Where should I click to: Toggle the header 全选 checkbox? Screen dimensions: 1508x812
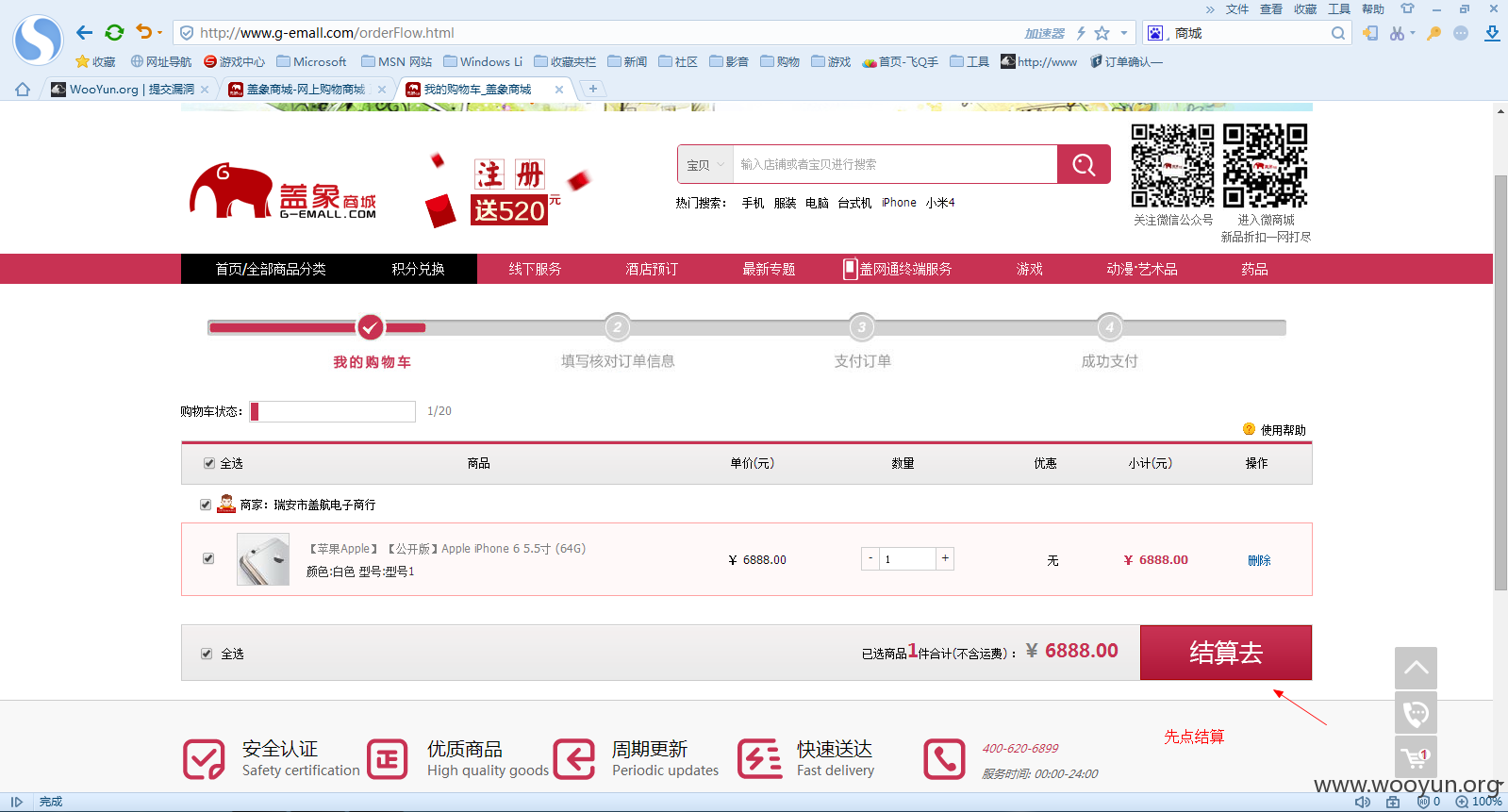tap(209, 463)
